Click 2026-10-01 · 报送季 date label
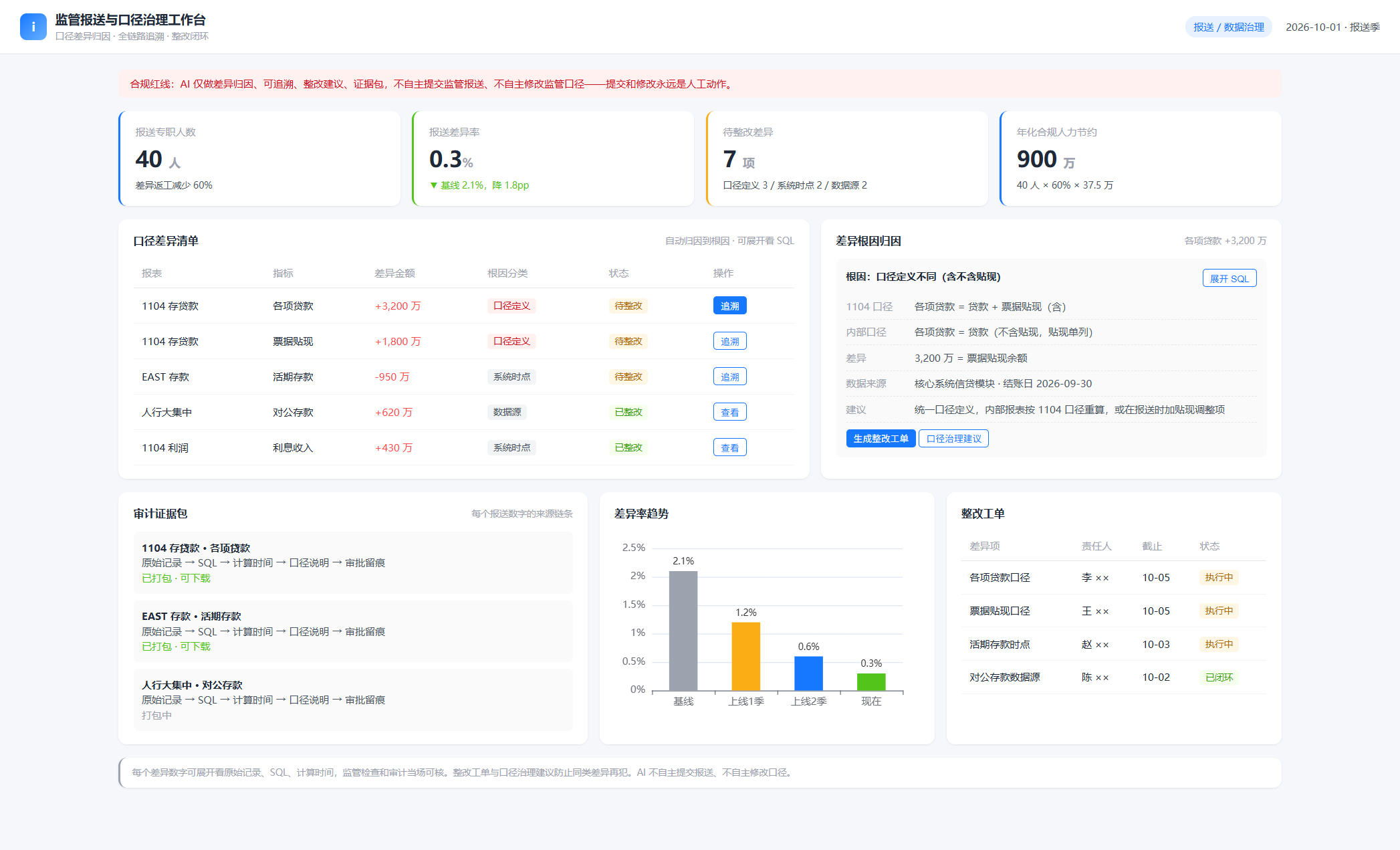Screen dimensions: 1400x850 click(1332, 27)
